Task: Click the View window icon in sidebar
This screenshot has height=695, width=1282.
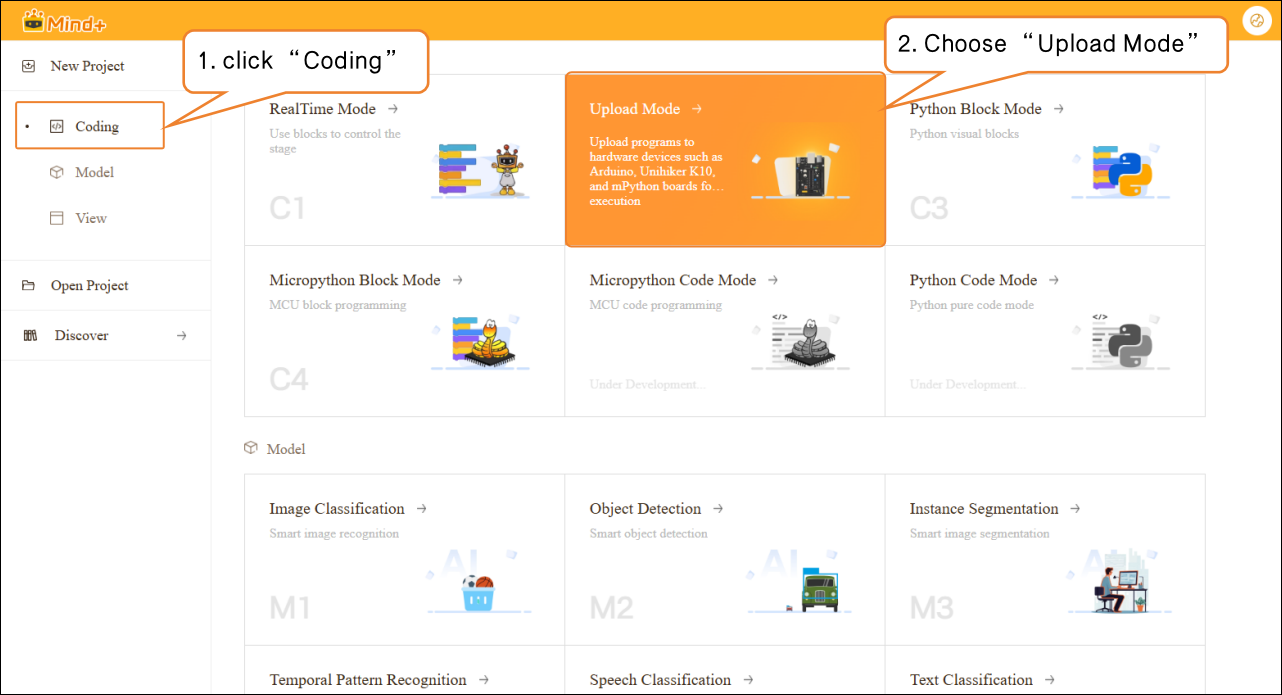Action: tap(56, 218)
